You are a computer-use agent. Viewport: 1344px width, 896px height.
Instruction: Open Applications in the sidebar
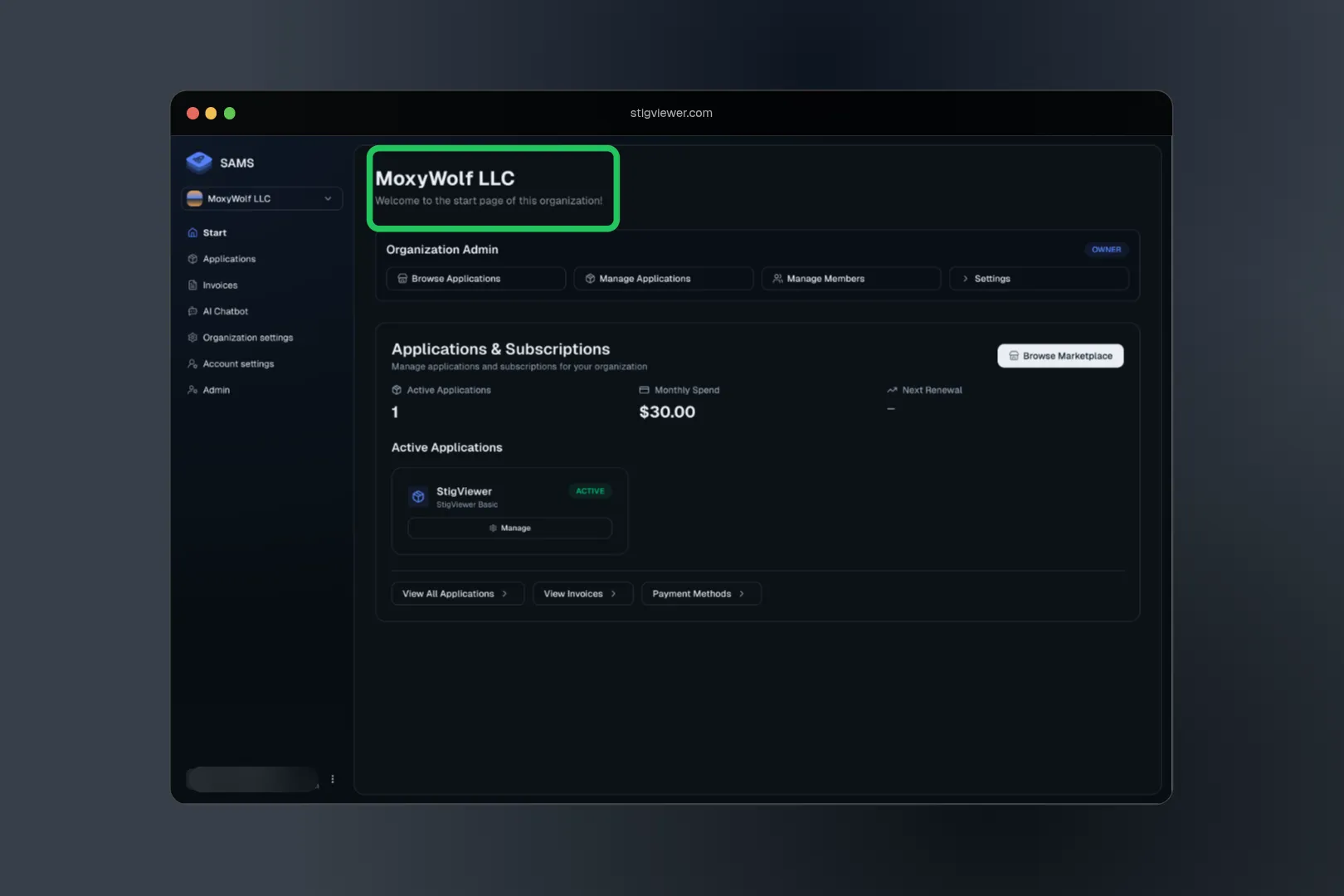229,259
